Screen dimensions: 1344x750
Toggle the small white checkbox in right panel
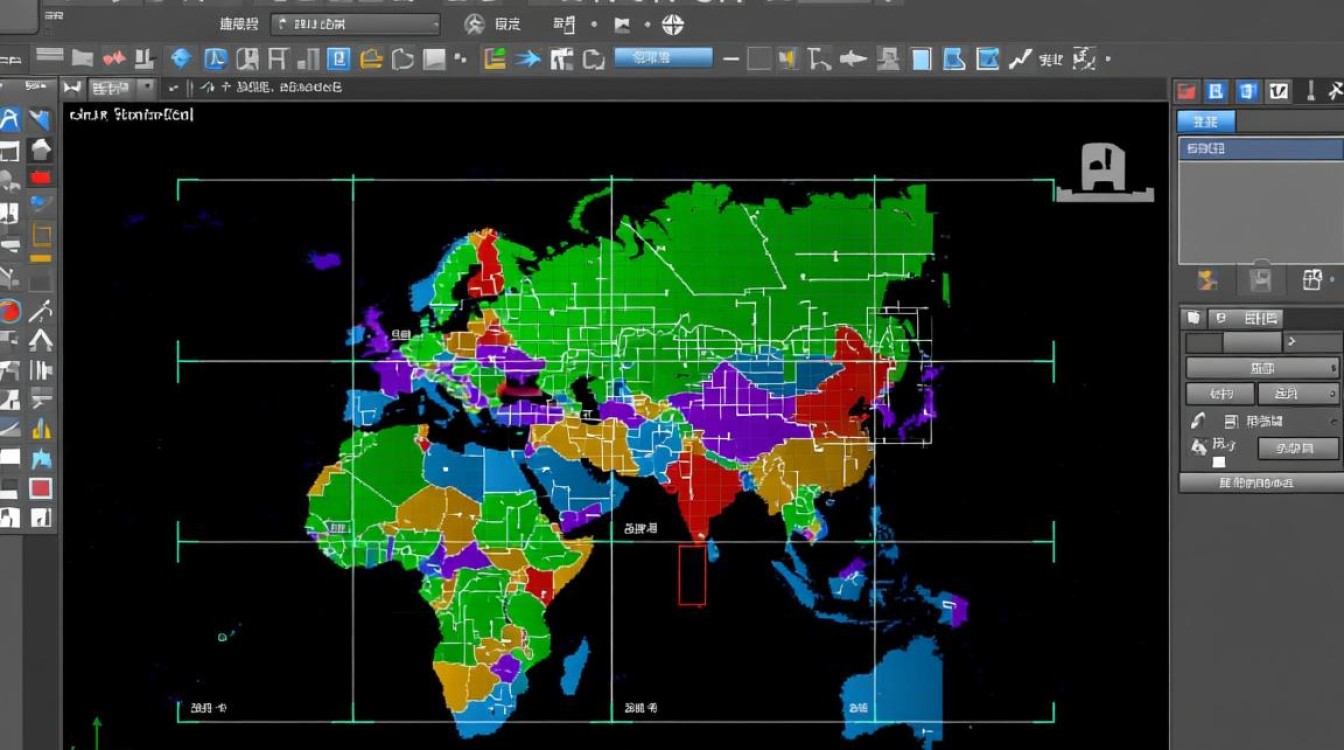[1219, 462]
